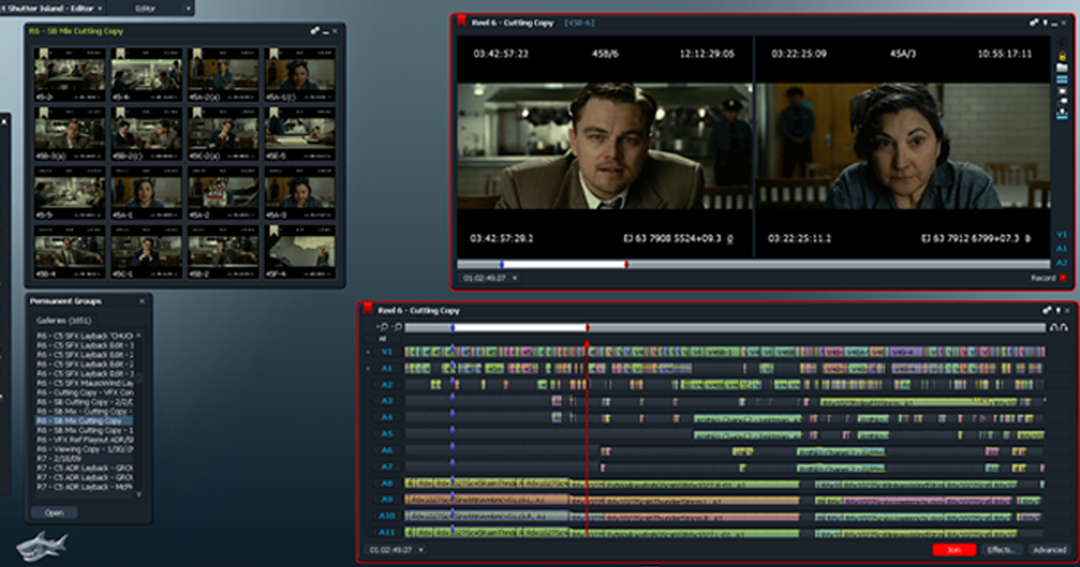
Task: Click the red Join button
Action: pyautogui.click(x=954, y=550)
